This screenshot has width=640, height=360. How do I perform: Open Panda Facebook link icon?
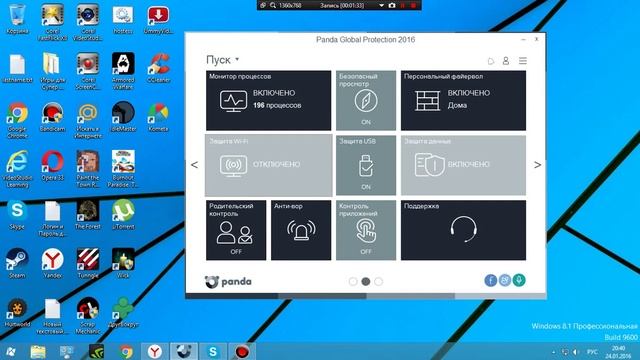491,280
